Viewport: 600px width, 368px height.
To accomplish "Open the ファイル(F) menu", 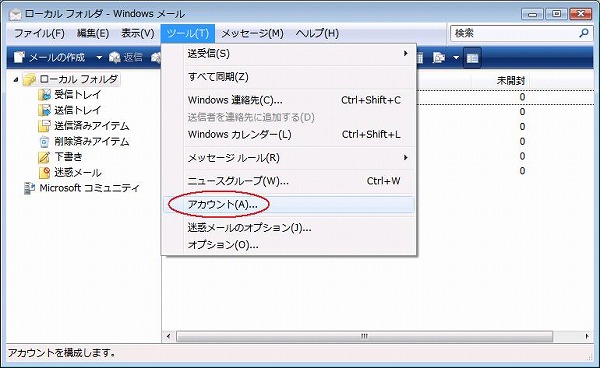I will click(39, 33).
